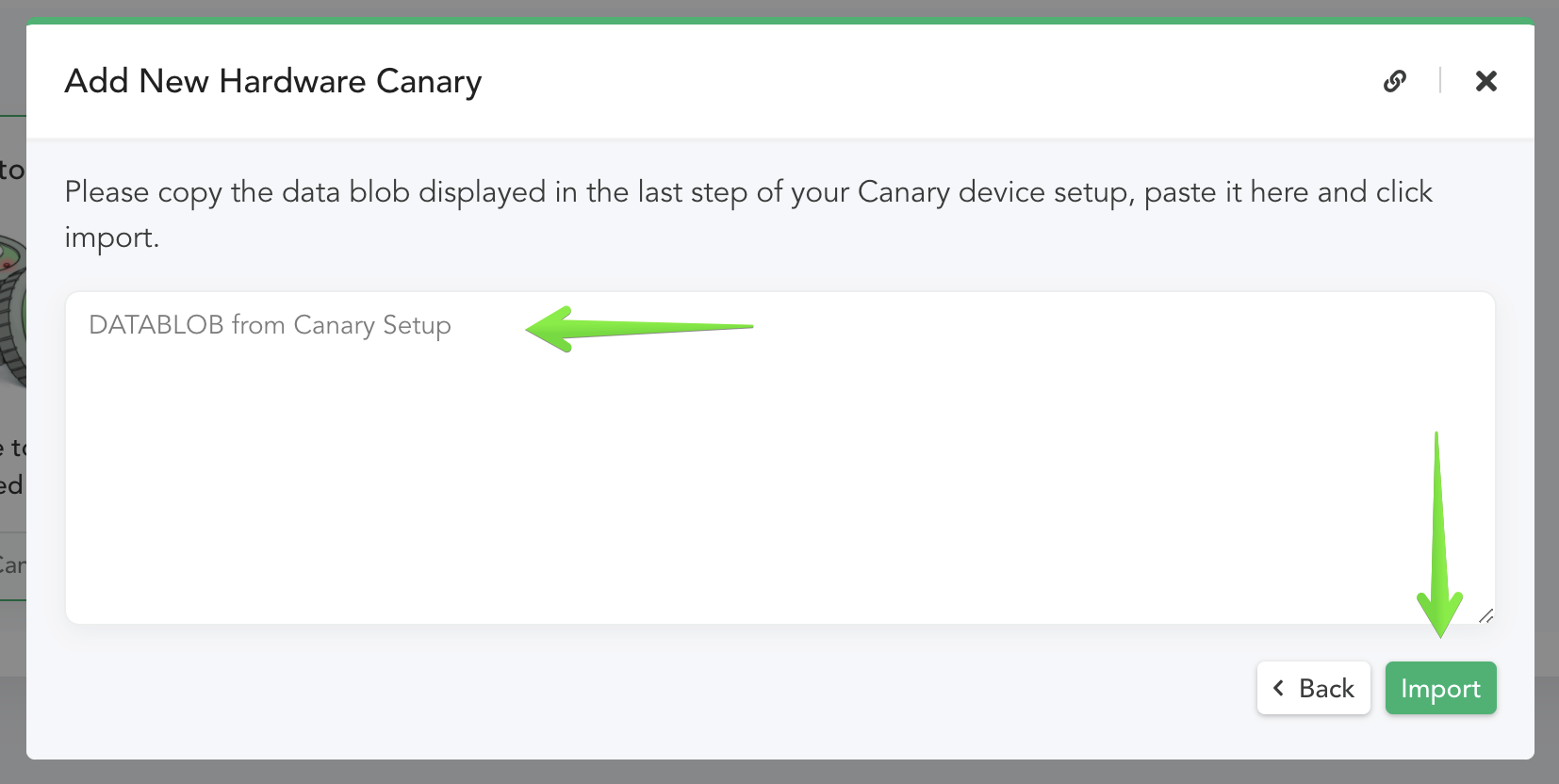Close the Add New Hardware Canary dialog
The height and width of the screenshot is (784, 1559).
click(1486, 81)
